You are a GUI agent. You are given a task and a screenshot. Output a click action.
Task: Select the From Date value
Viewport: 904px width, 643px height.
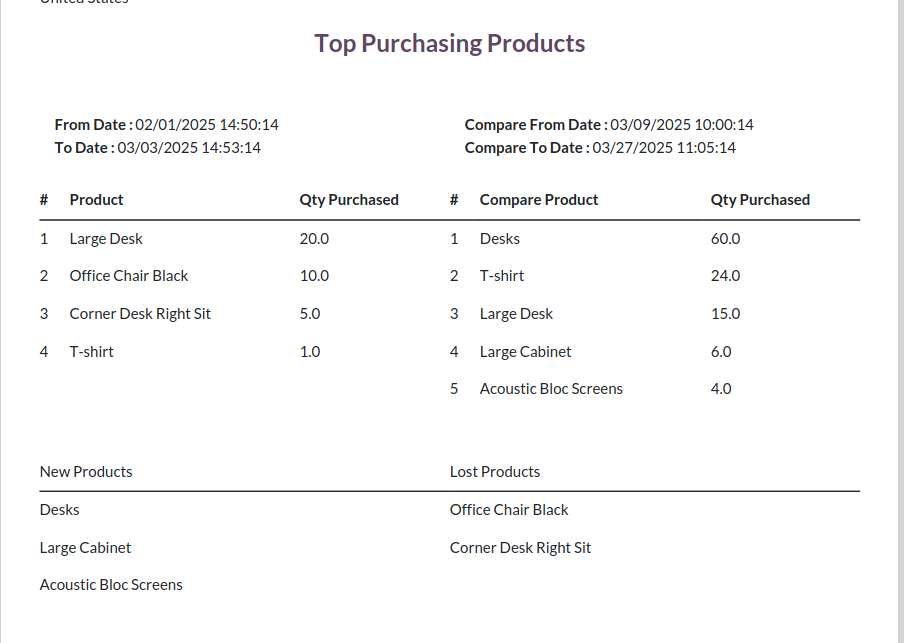(x=207, y=125)
